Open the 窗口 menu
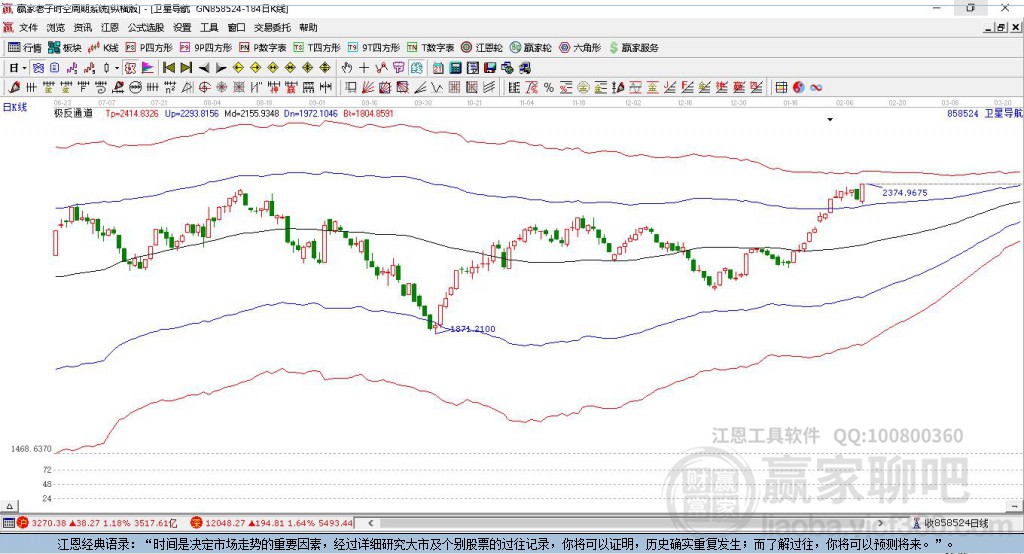This screenshot has height=554, width=1024. pos(236,27)
